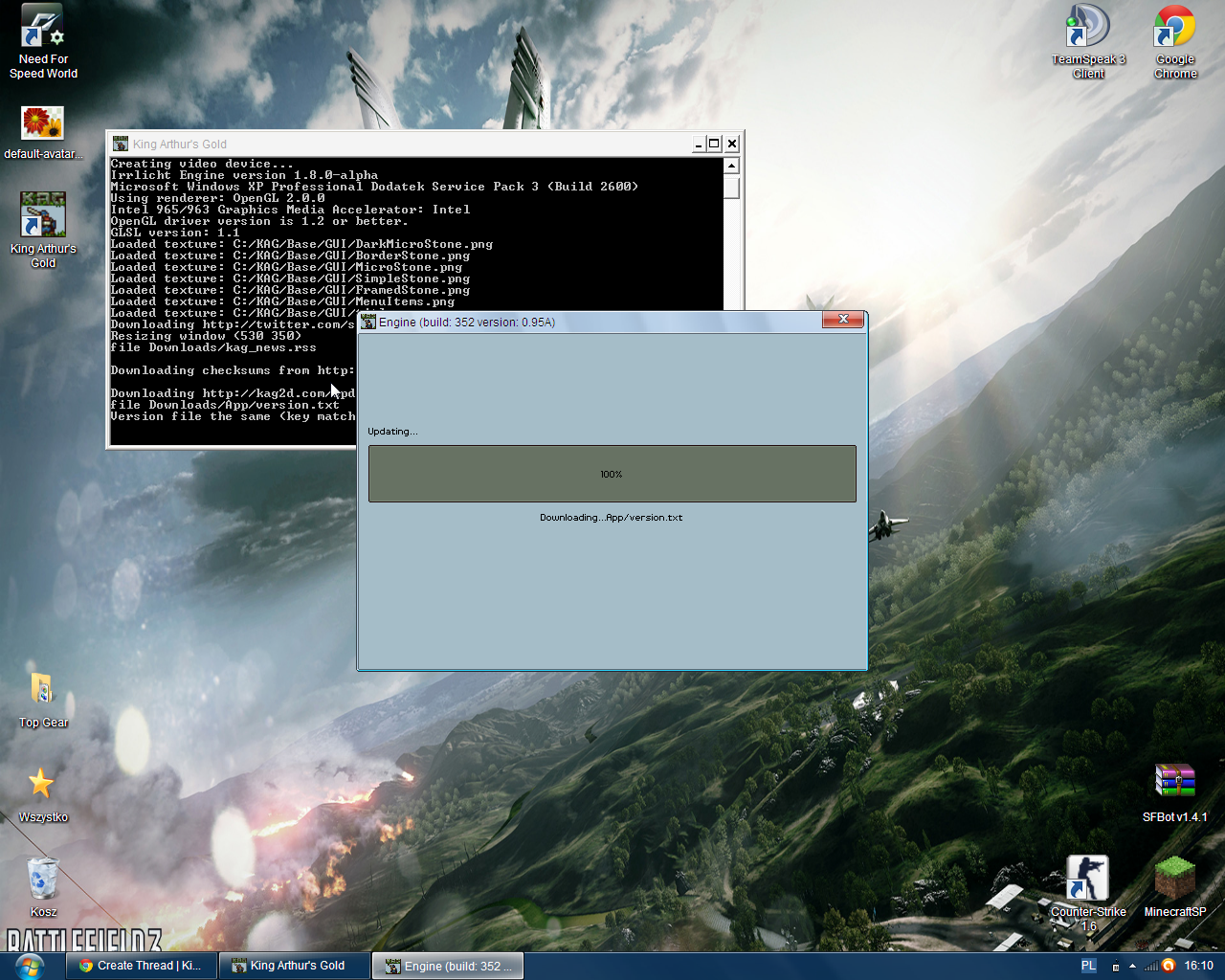This screenshot has height=980, width=1225.
Task: Click the Creating video device... console line
Action: click(202, 164)
